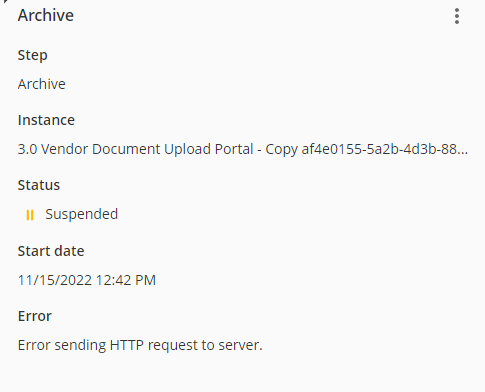Click the Step field label
Screen dimensions: 485x392
click(33, 55)
